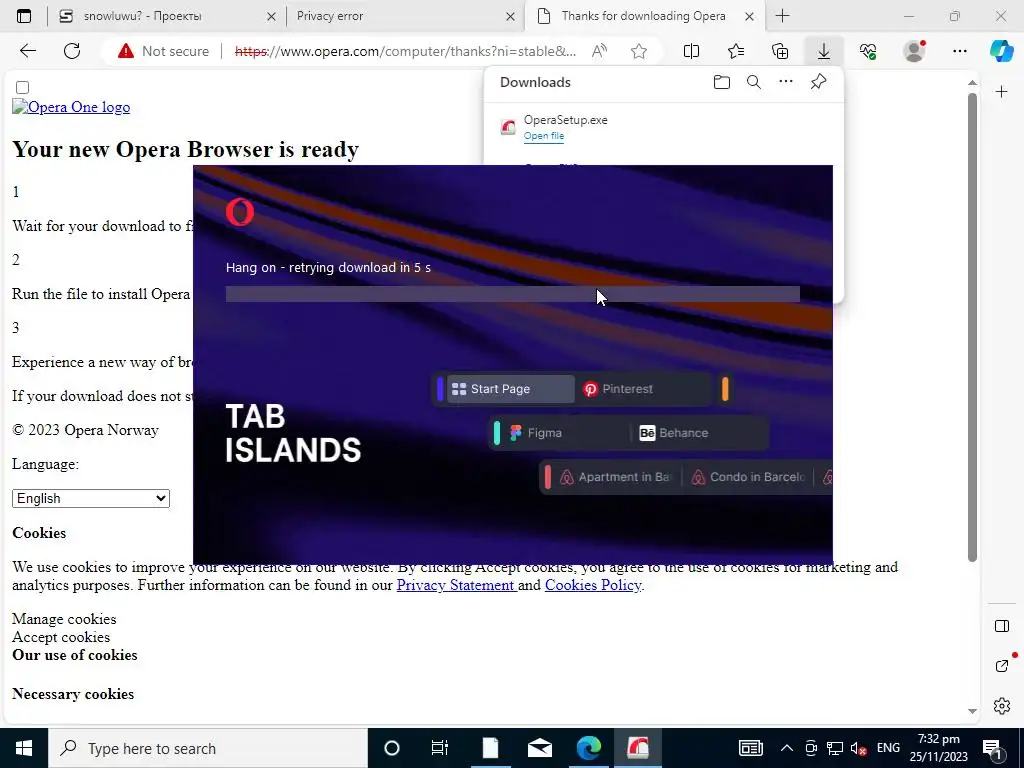Click the address bar URL field
1024x768 pixels.
click(x=405, y=51)
